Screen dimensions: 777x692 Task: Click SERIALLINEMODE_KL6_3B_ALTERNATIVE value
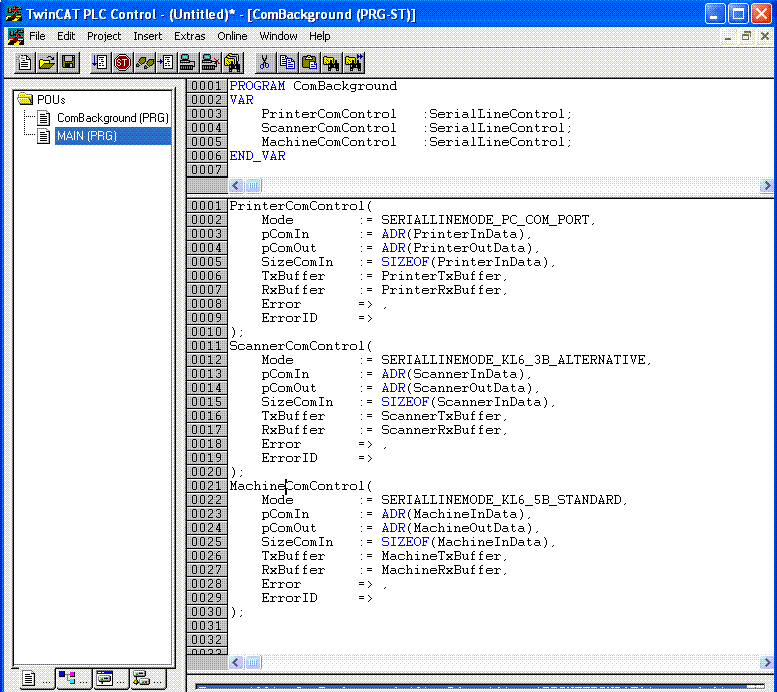pyautogui.click(x=513, y=360)
